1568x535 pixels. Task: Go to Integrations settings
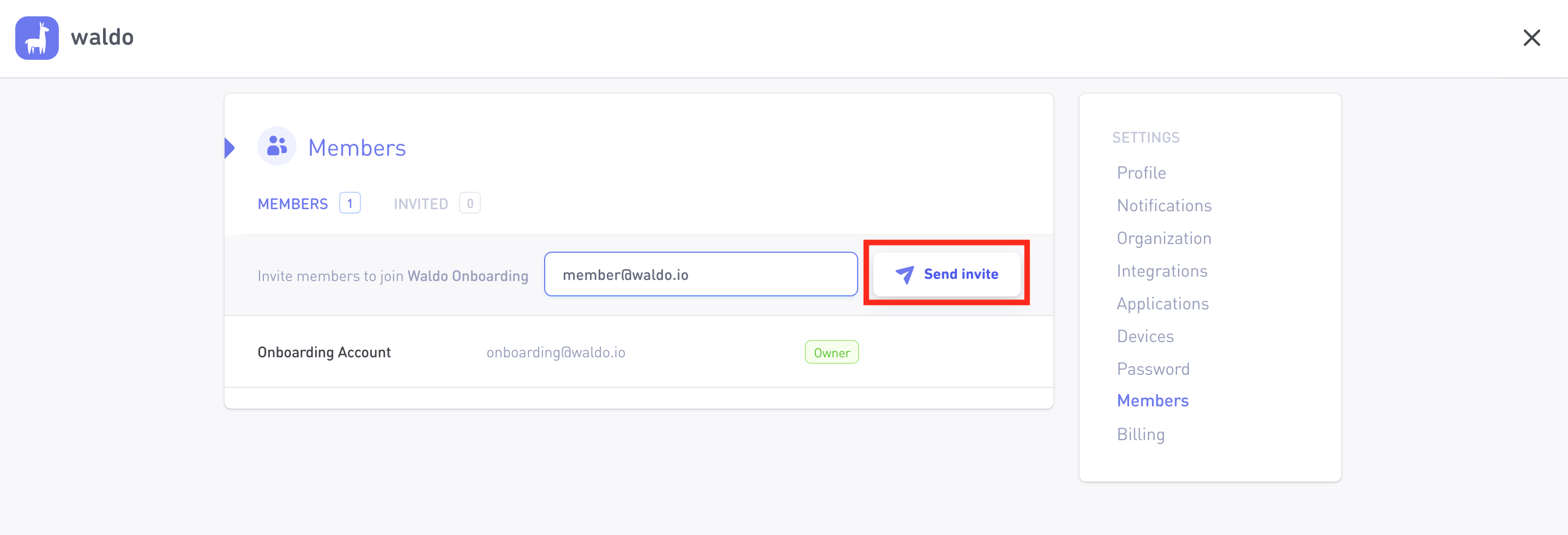click(1162, 271)
